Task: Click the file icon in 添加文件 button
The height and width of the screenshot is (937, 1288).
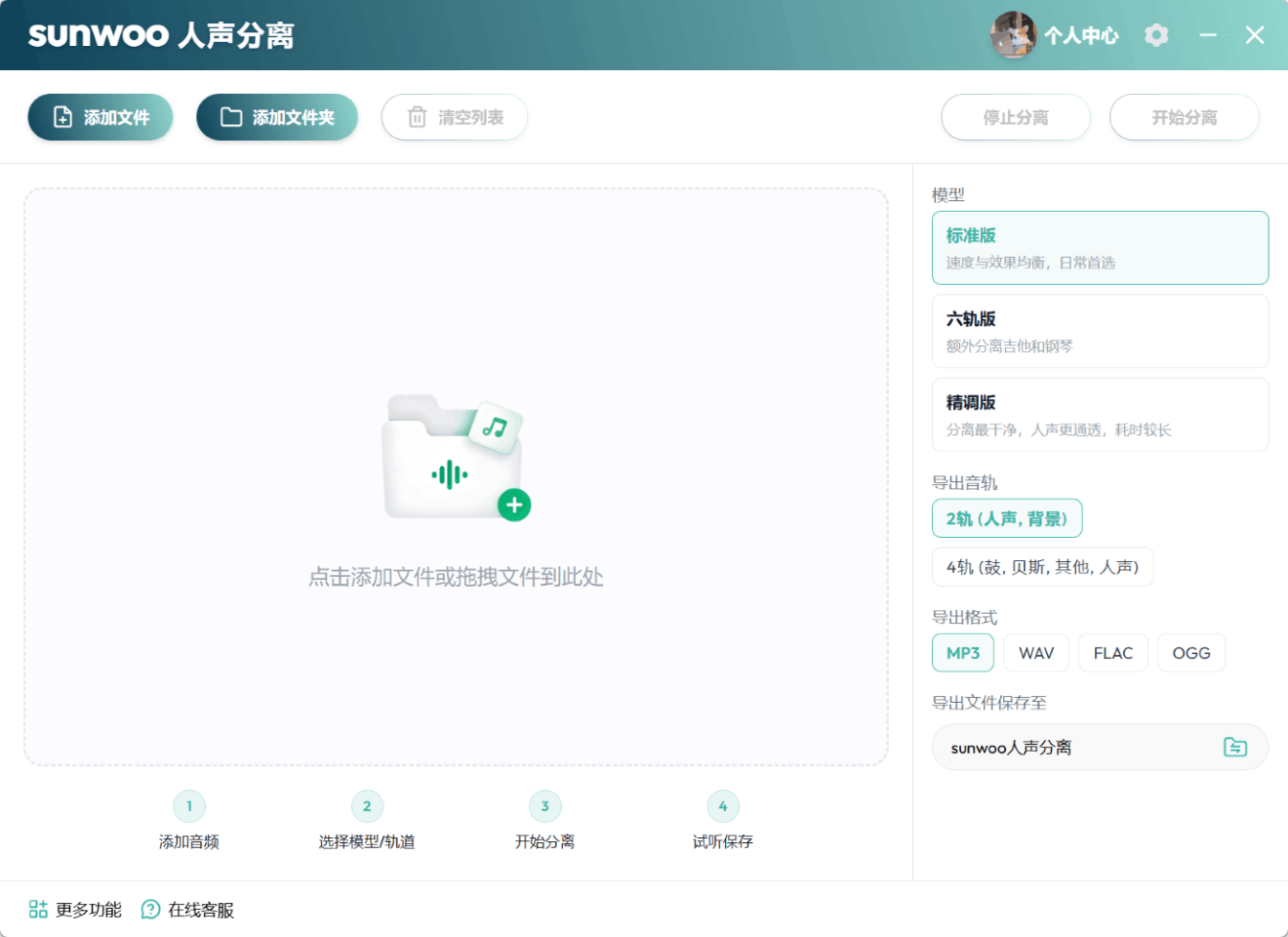Action: pos(63,117)
